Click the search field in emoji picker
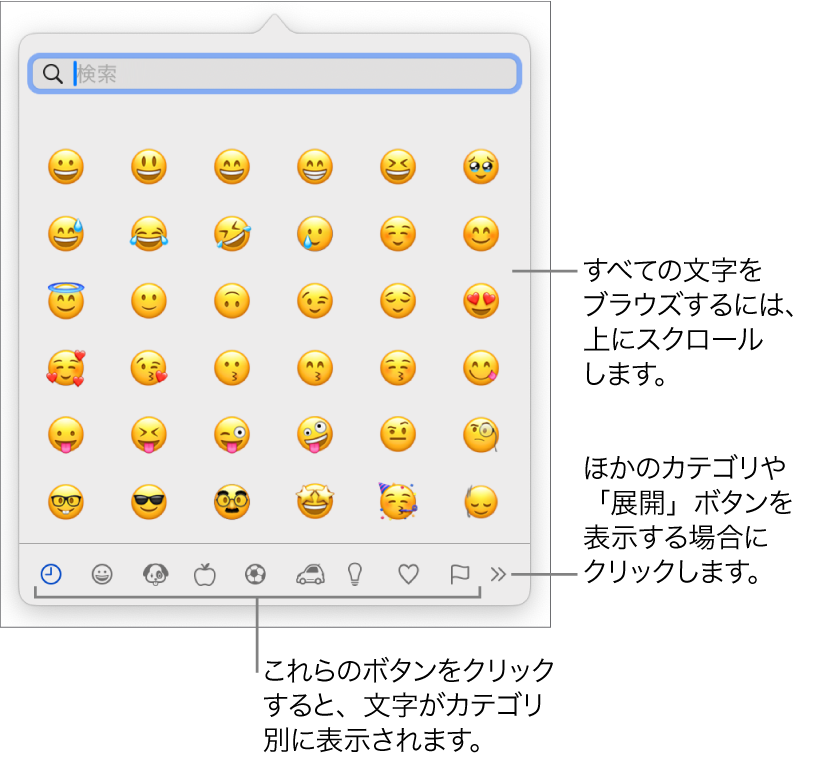817x761 pixels. [274, 73]
